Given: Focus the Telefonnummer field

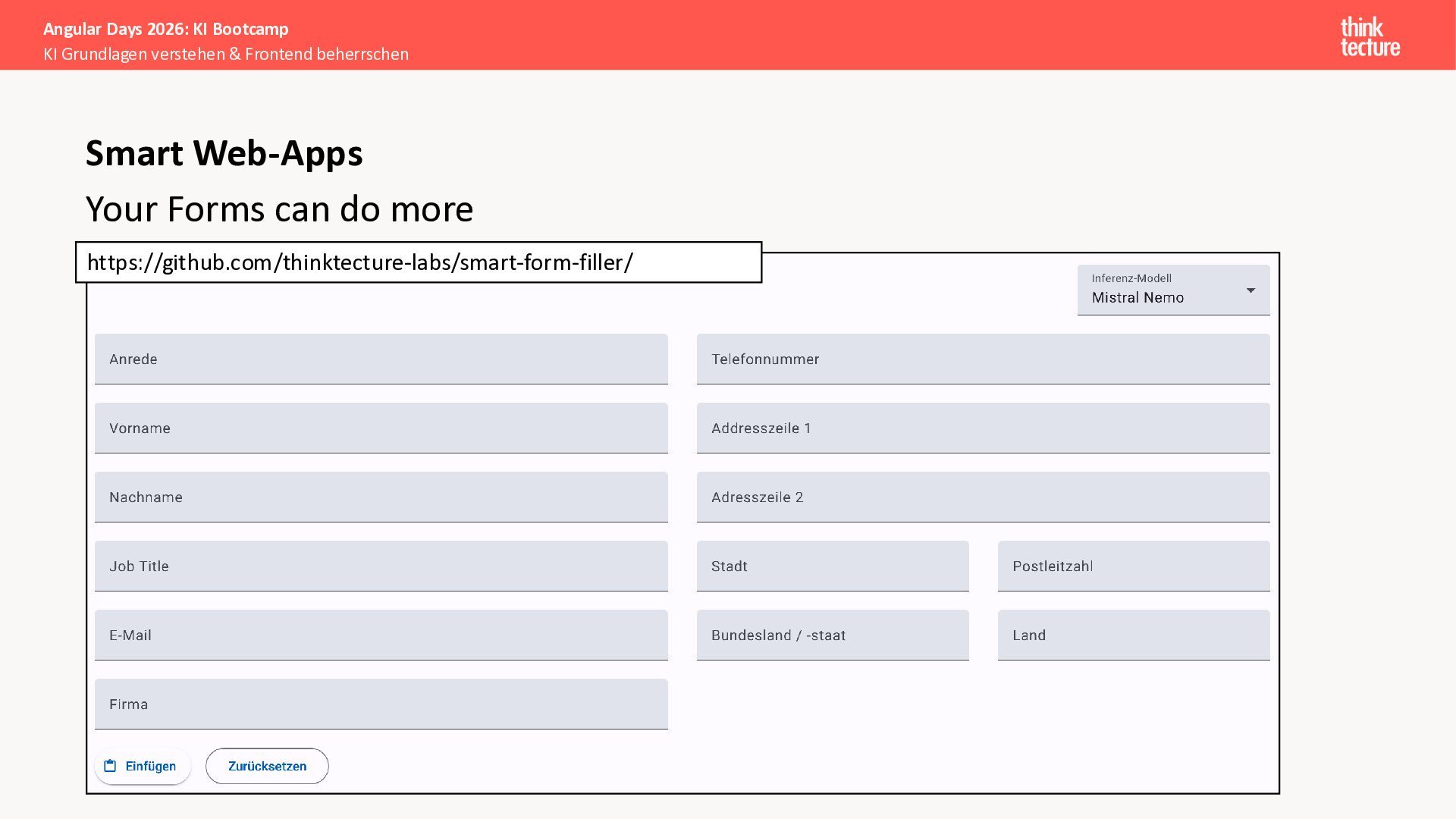Looking at the screenshot, I should pyautogui.click(x=983, y=359).
